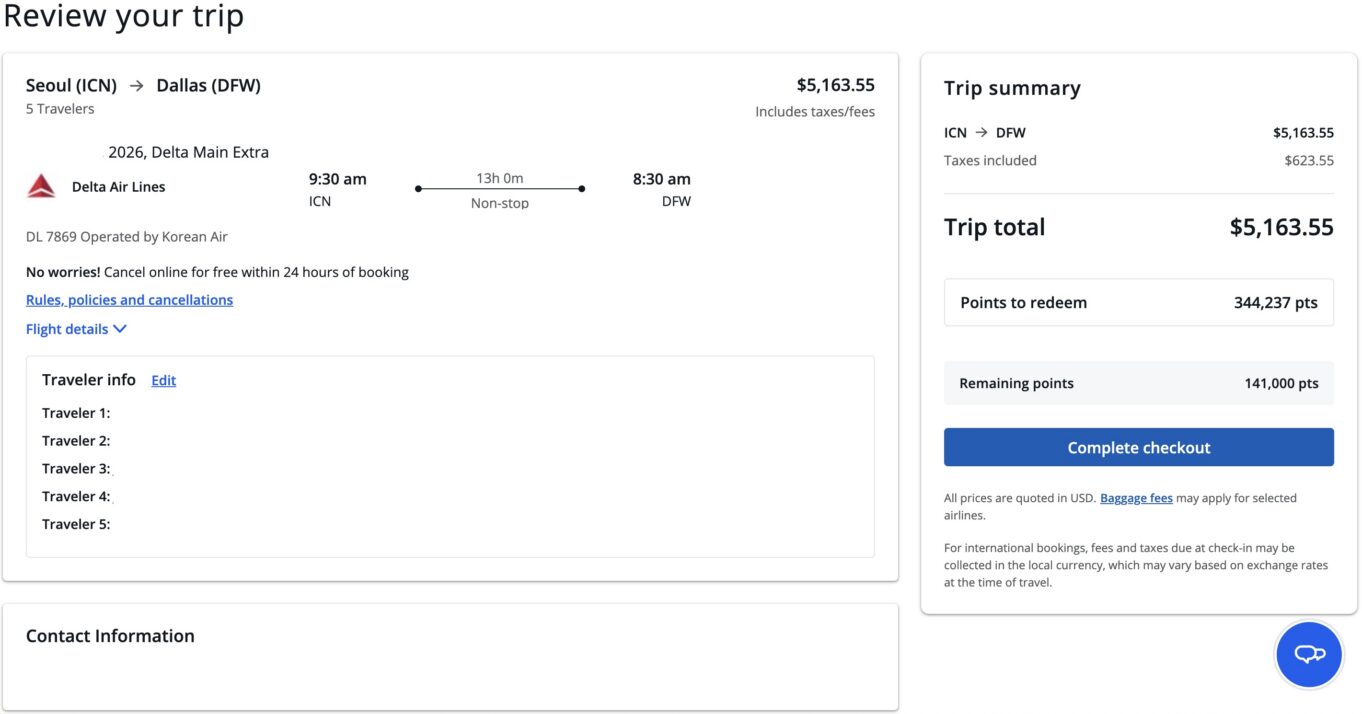Click the arrow between Seoul and Dallas
Viewport: 1362px width, 714px height.
click(137, 86)
